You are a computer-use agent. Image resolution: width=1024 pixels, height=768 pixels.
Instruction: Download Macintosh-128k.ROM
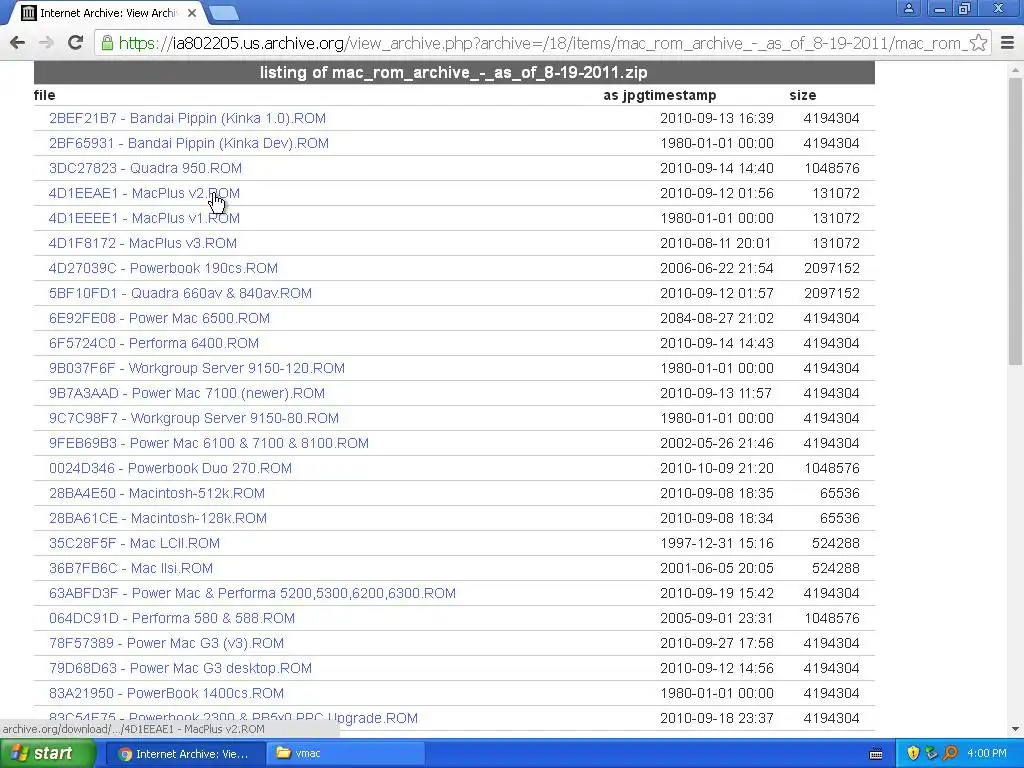(157, 519)
